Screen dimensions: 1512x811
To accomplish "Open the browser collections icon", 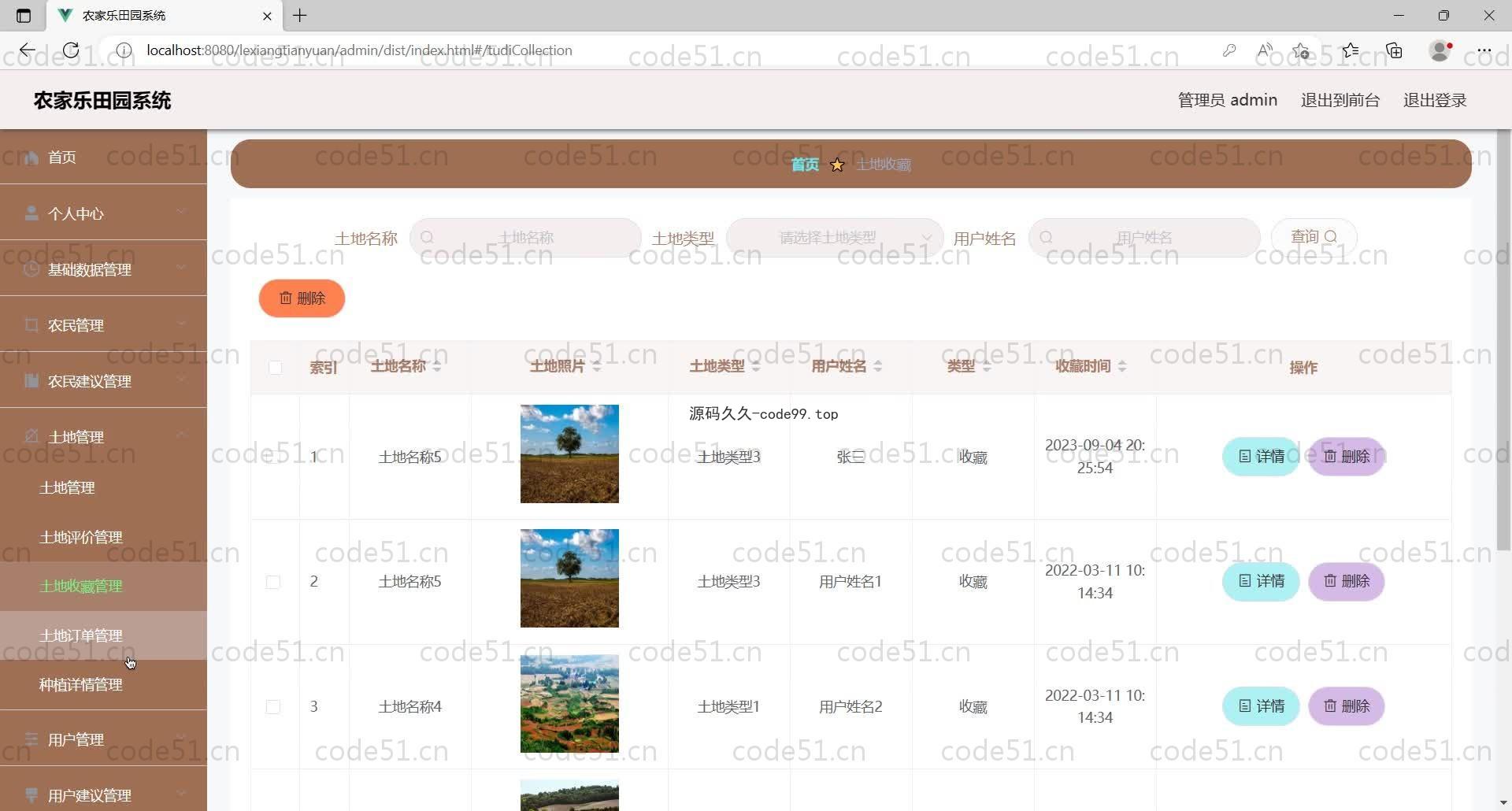I will coord(1395,50).
